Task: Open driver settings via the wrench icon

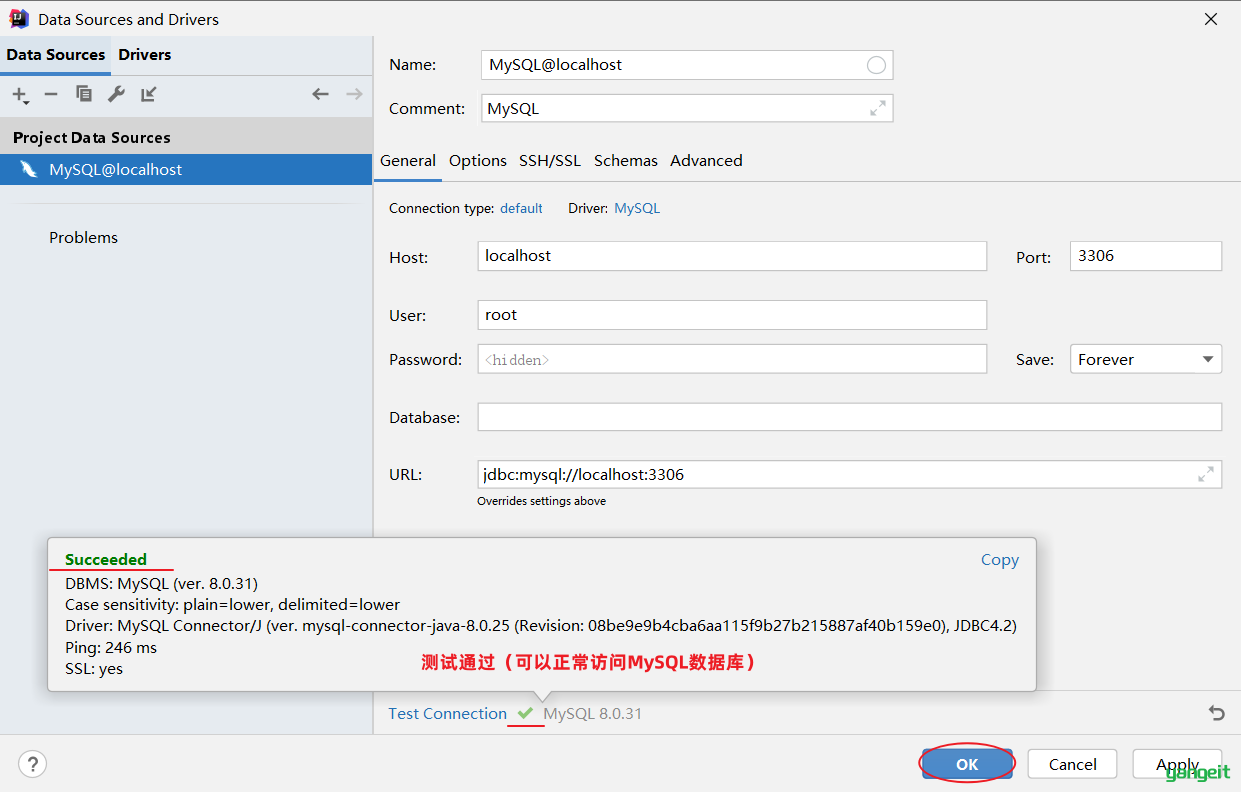Action: [x=116, y=94]
